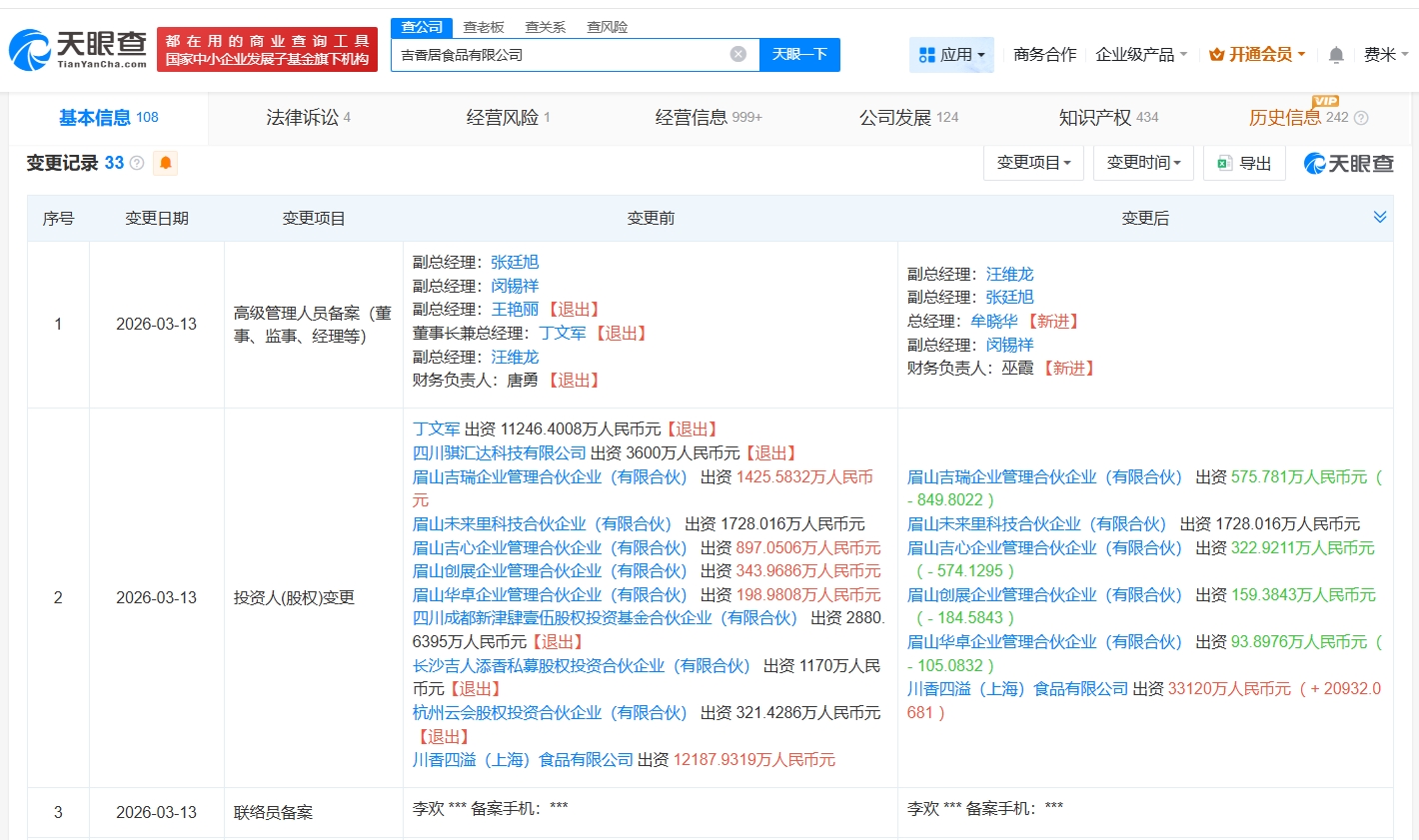Click the Tianyancha logo in the header
The height and width of the screenshot is (840, 1419).
78,50
